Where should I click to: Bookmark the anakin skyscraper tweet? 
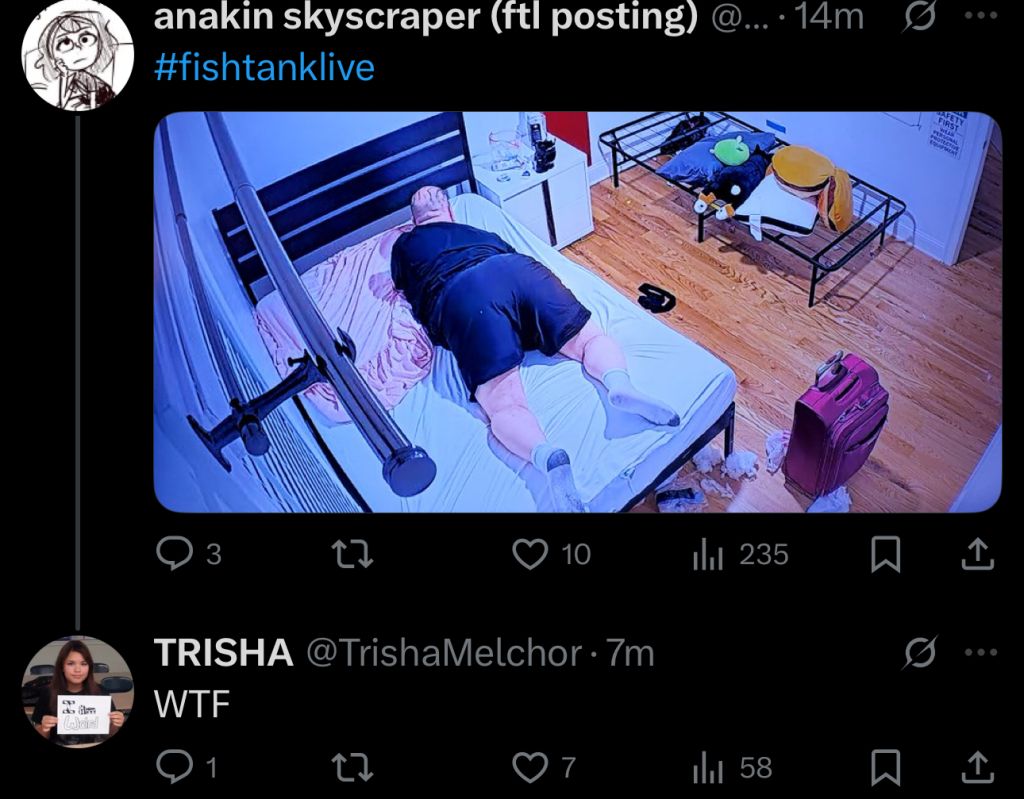click(886, 555)
